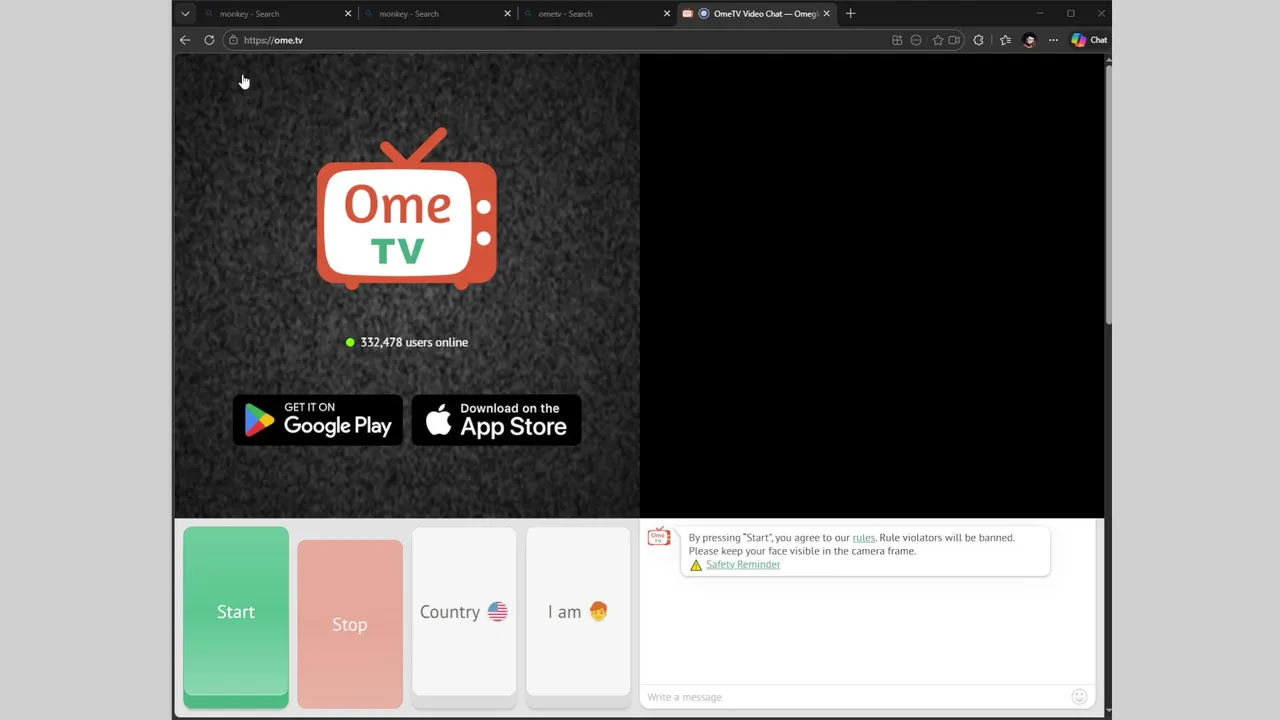This screenshot has width=1280, height=720.
Task: Open the Safety Reminder link
Action: pyautogui.click(x=743, y=565)
